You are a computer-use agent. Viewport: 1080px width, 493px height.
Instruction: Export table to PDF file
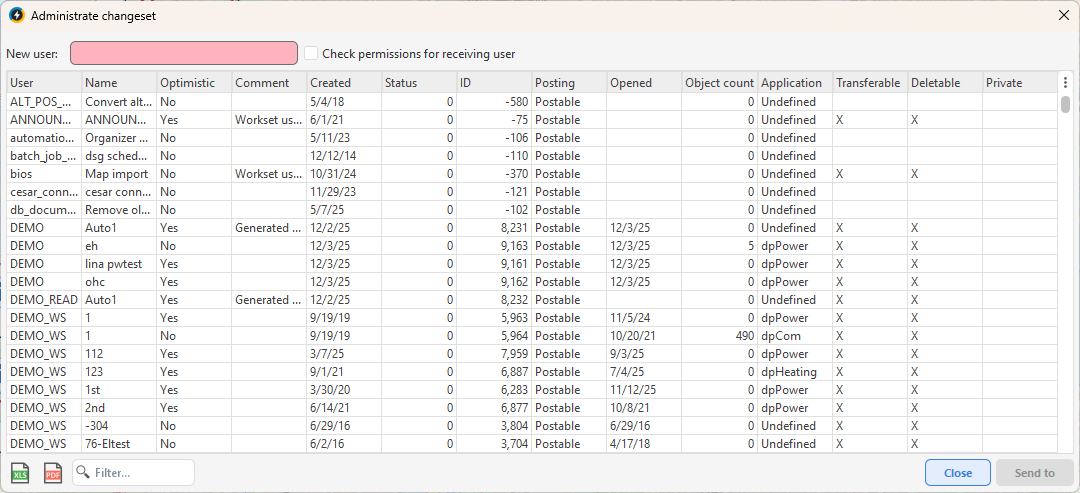(x=52, y=473)
